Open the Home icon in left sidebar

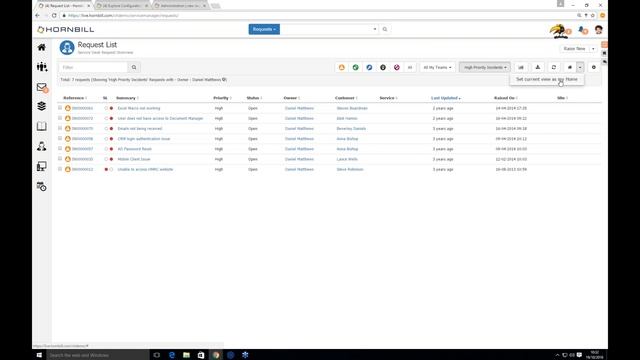42,47
